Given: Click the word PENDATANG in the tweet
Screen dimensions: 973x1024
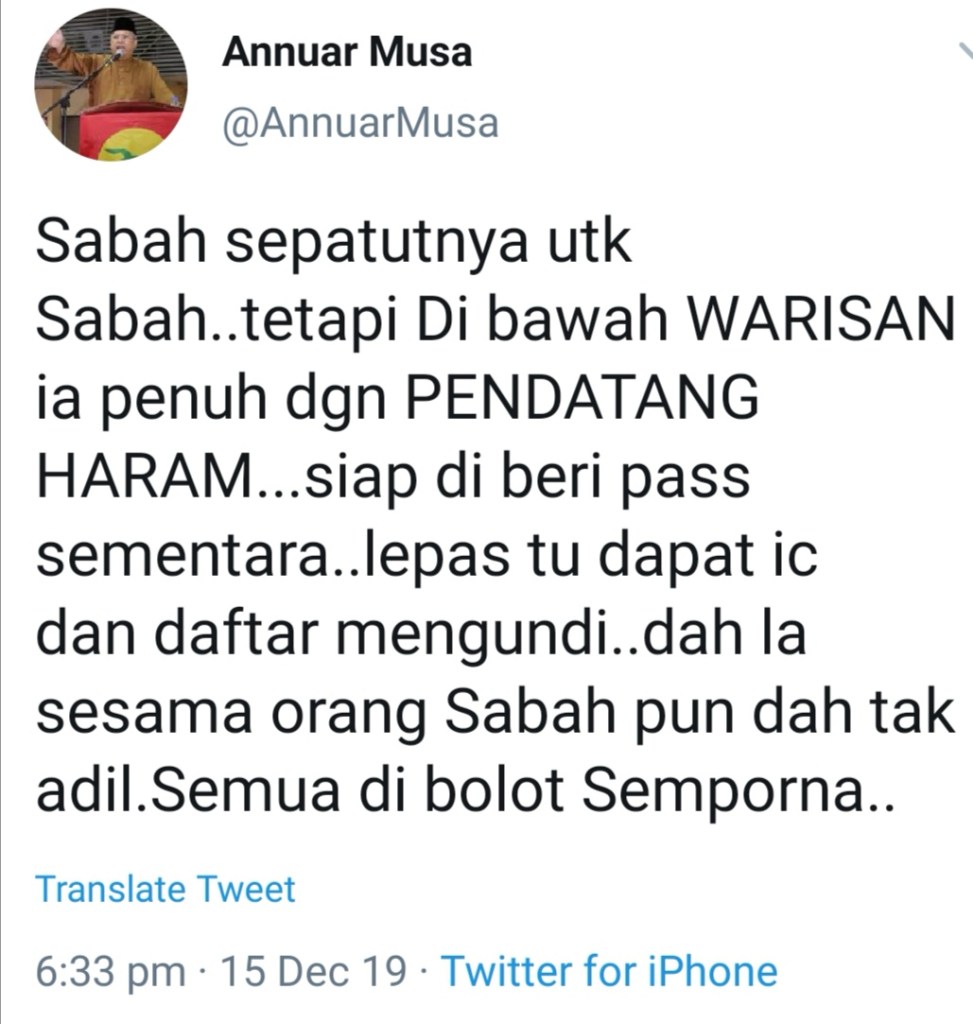Looking at the screenshot, I should click(582, 398).
